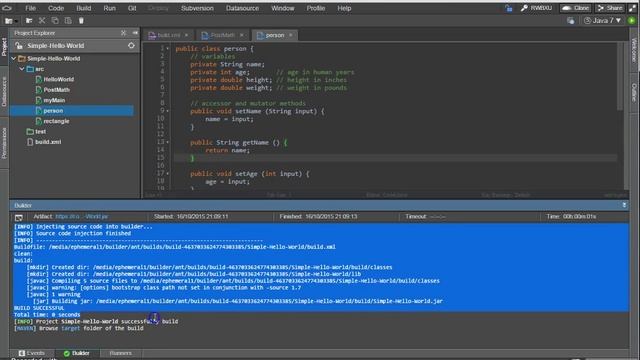Click the refresh circle icon beside Simple-Hello-World
Screen dimensions: 640x360
tap(131, 46)
